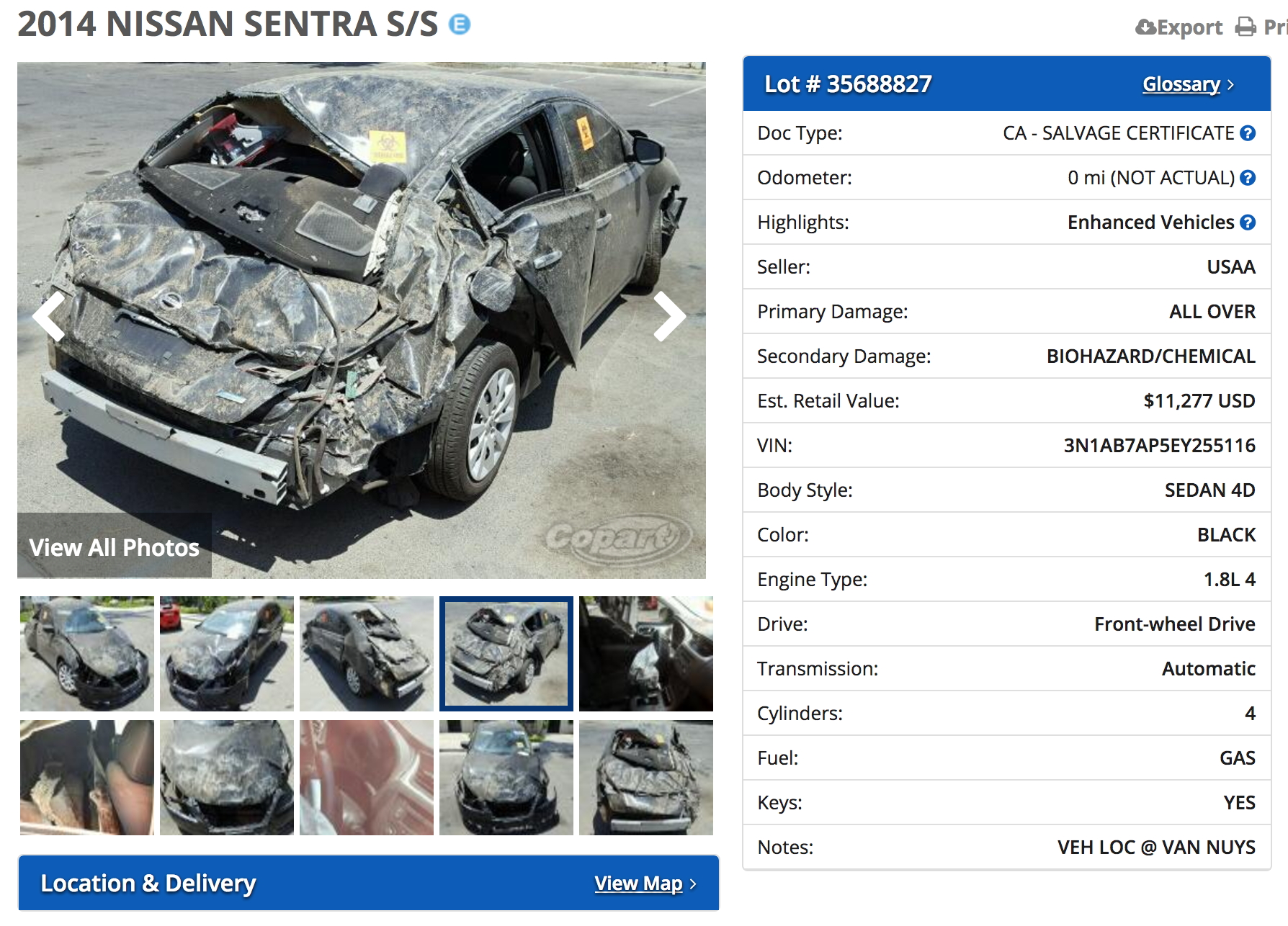
Task: Click the blue E badge next to the vehicle title
Action: pyautogui.click(x=460, y=24)
